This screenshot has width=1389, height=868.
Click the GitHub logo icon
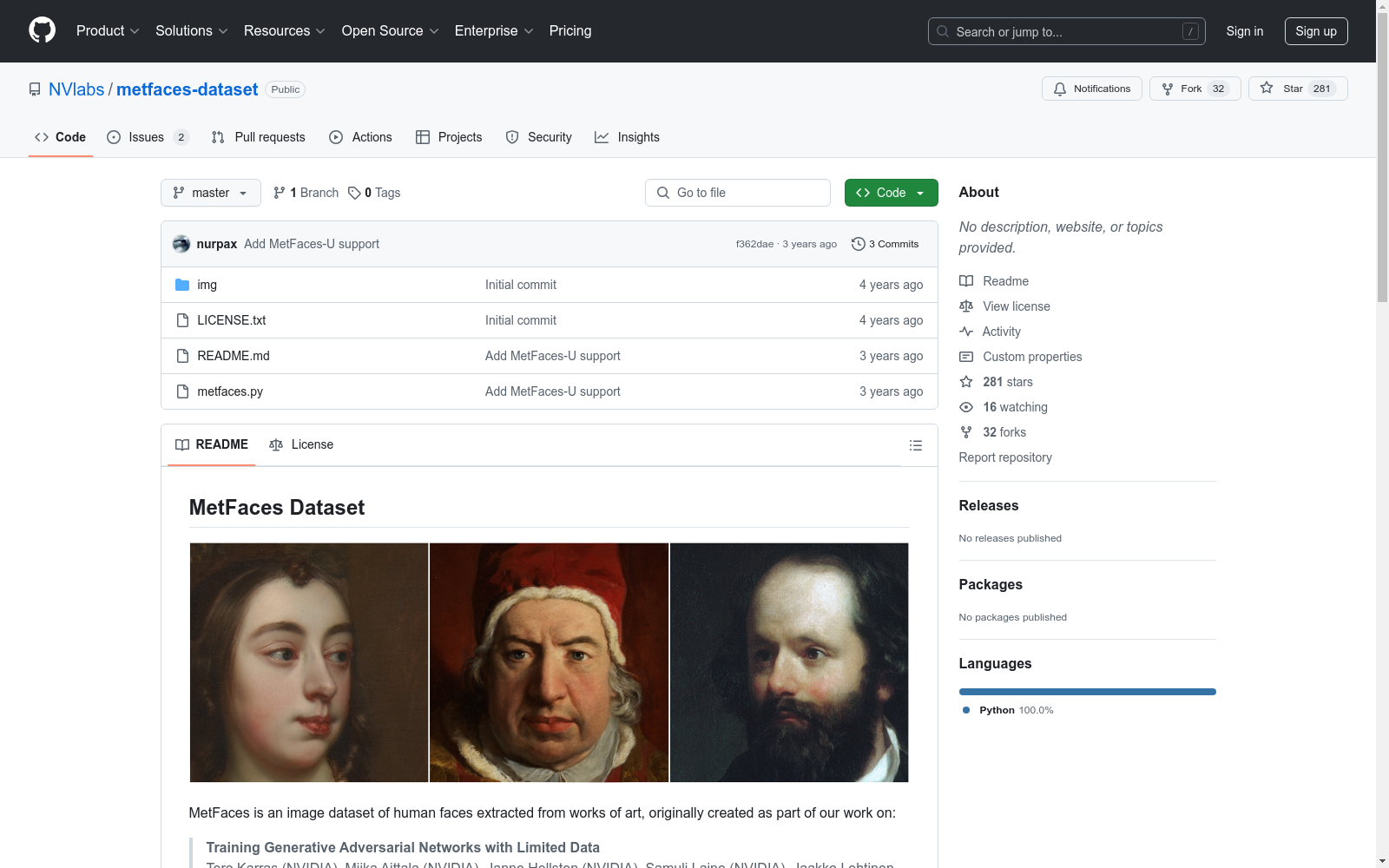(42, 30)
